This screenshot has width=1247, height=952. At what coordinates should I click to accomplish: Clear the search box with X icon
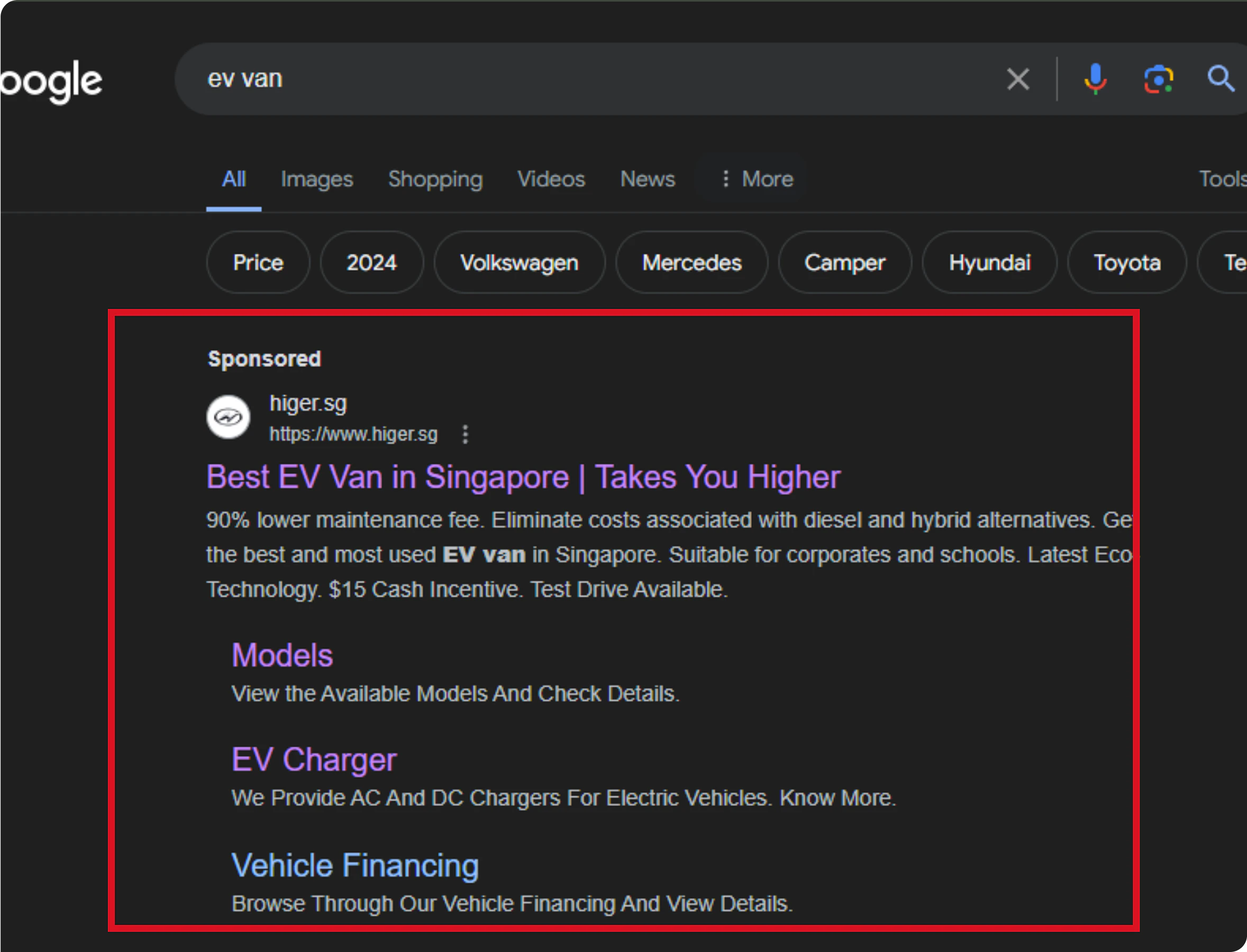pos(1017,79)
